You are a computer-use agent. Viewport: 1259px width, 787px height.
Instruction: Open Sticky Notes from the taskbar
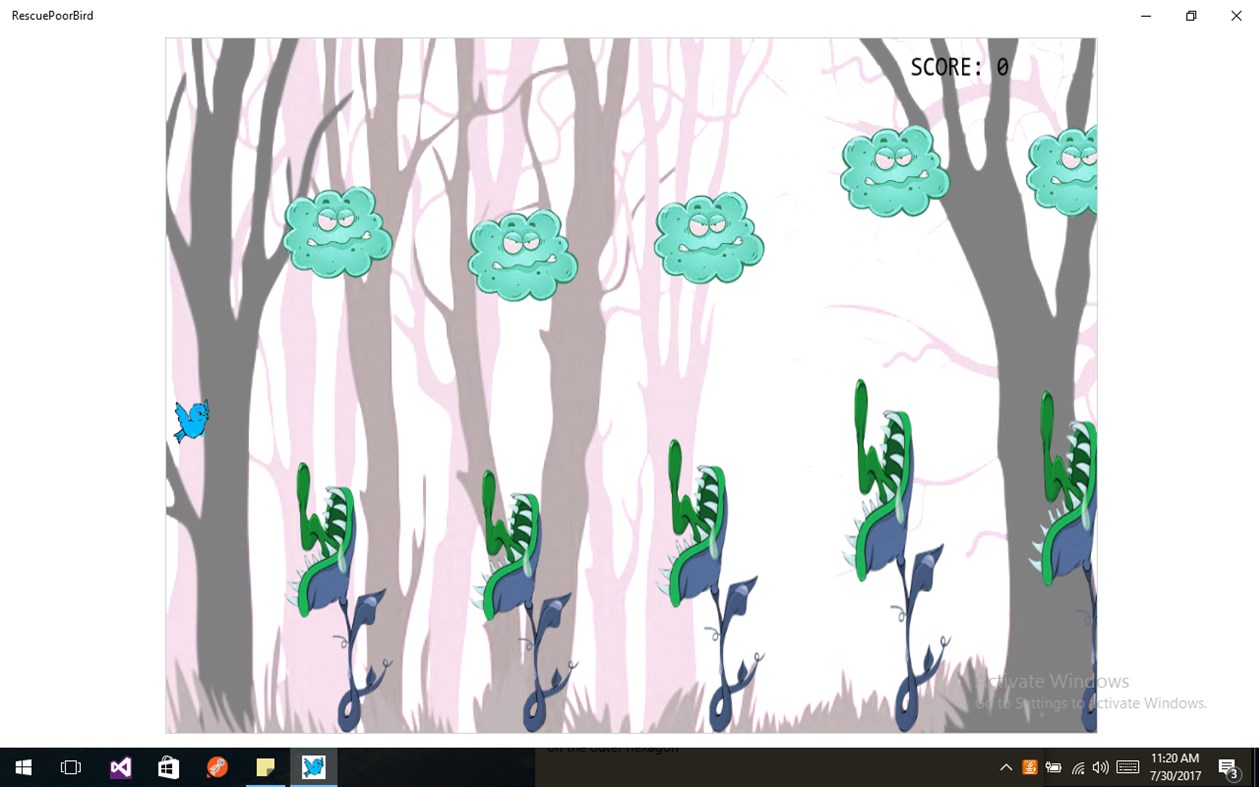click(264, 767)
